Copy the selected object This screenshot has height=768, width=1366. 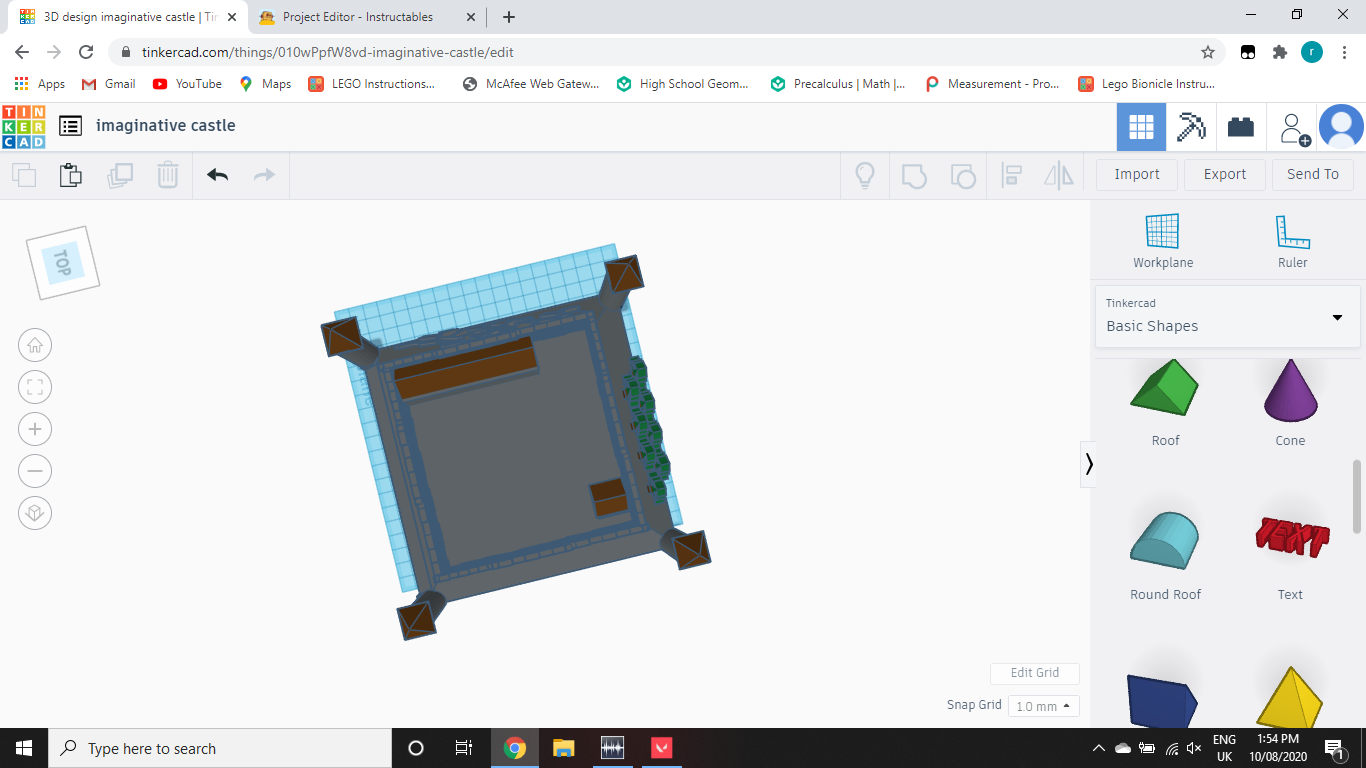point(24,175)
